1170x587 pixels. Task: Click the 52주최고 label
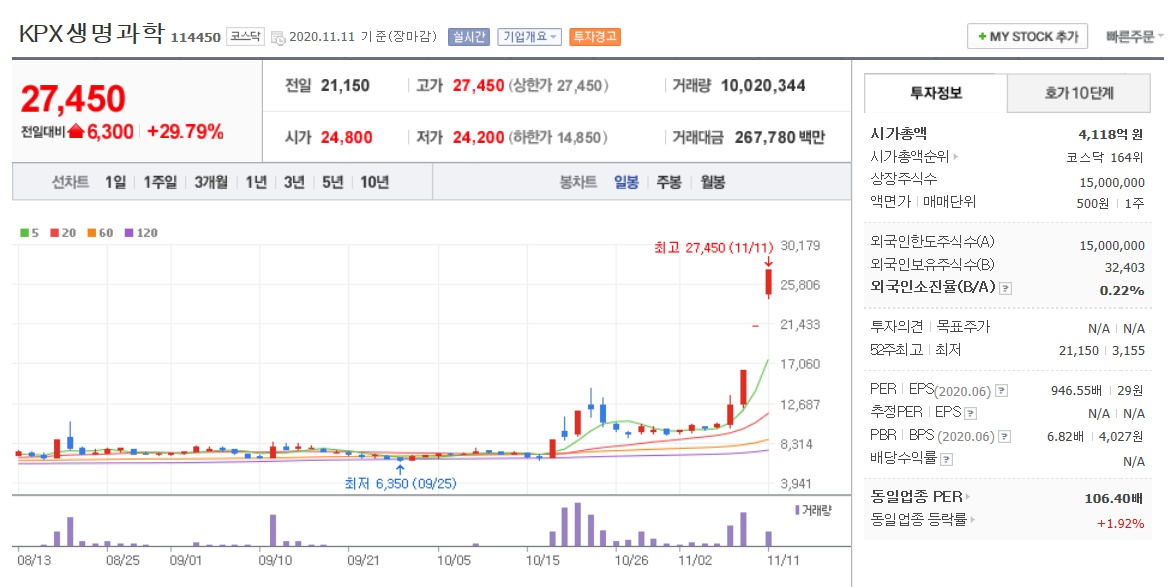pos(896,349)
